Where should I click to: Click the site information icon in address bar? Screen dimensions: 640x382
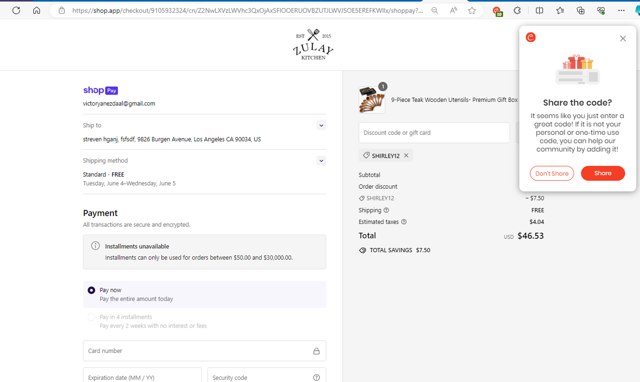click(62, 11)
